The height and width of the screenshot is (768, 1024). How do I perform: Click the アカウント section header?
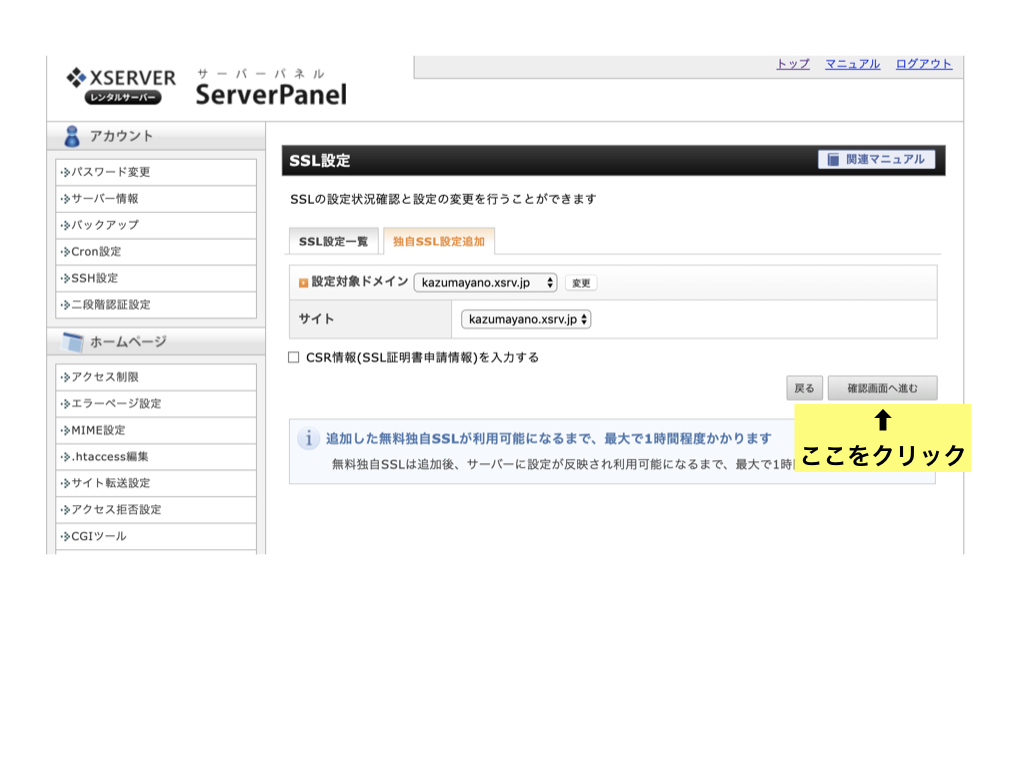(156, 136)
